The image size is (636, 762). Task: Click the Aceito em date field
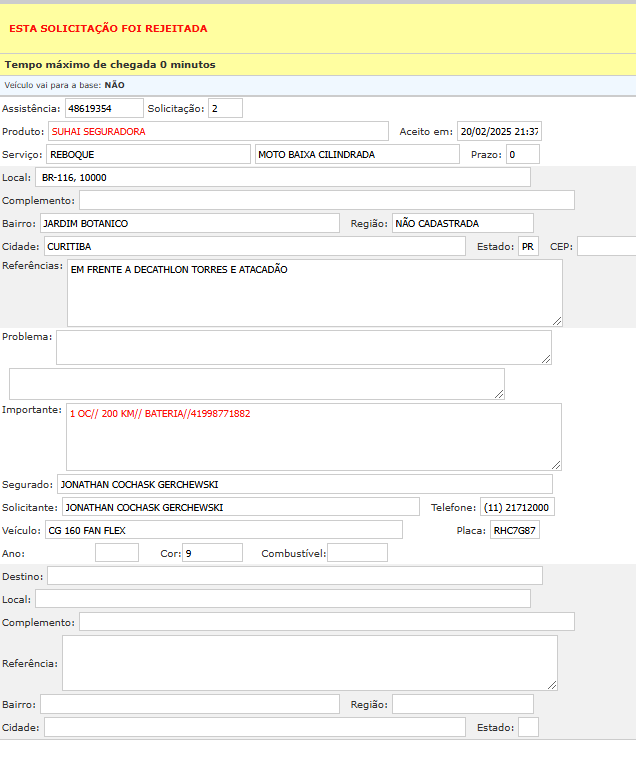[499, 131]
